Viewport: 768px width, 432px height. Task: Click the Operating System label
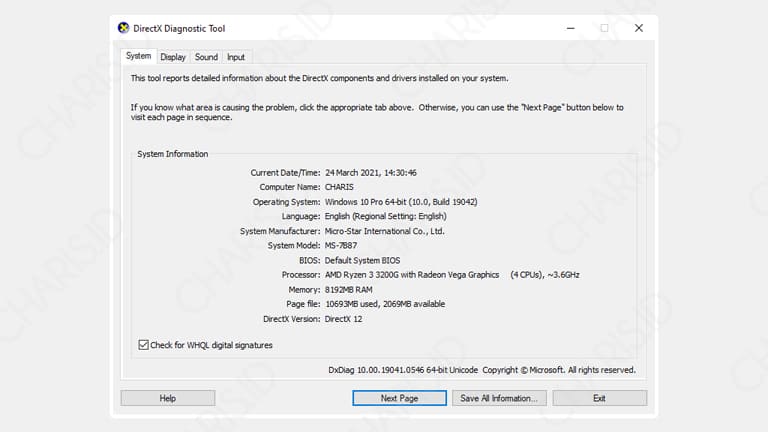pos(287,202)
